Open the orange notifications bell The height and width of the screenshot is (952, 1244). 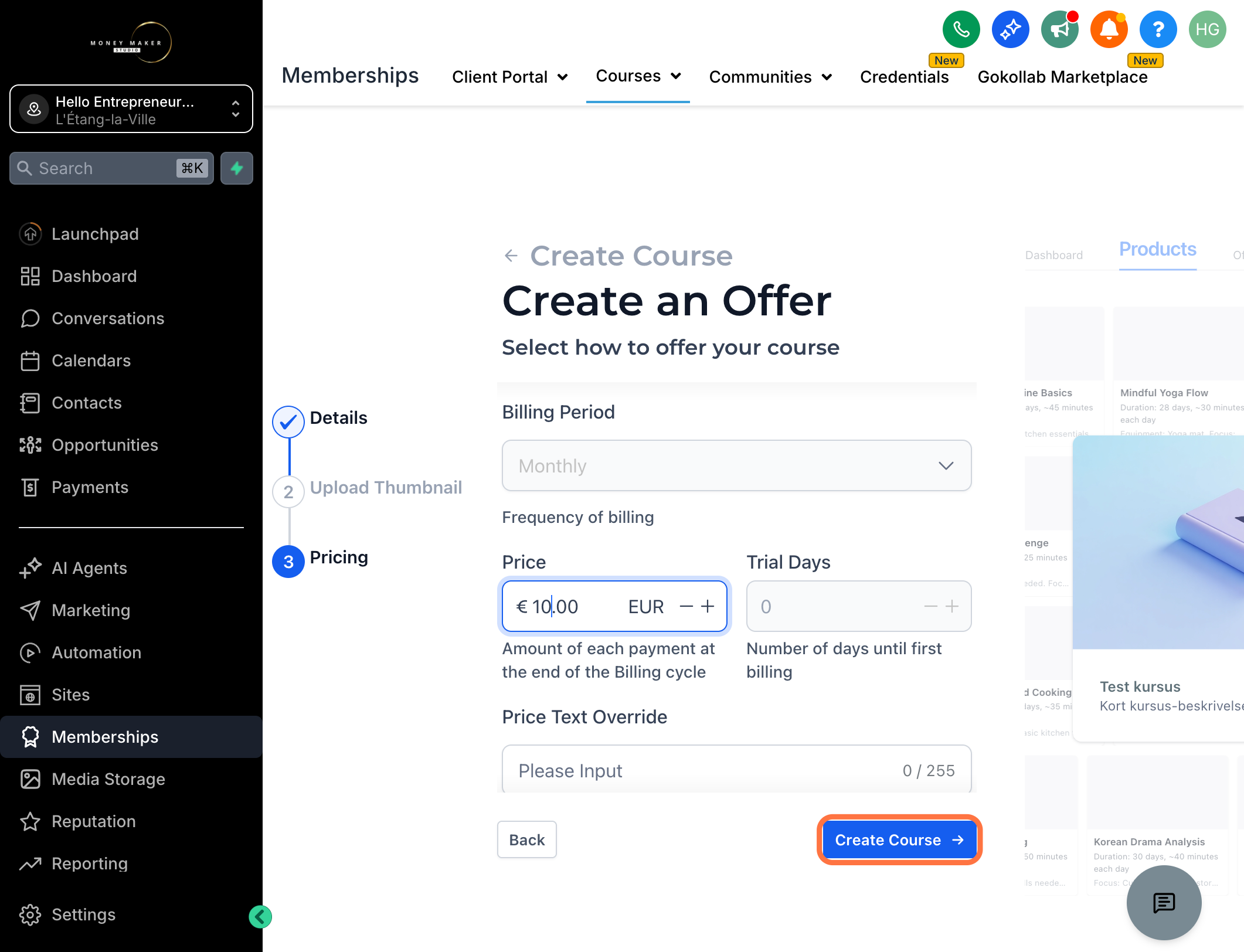coord(1109,29)
